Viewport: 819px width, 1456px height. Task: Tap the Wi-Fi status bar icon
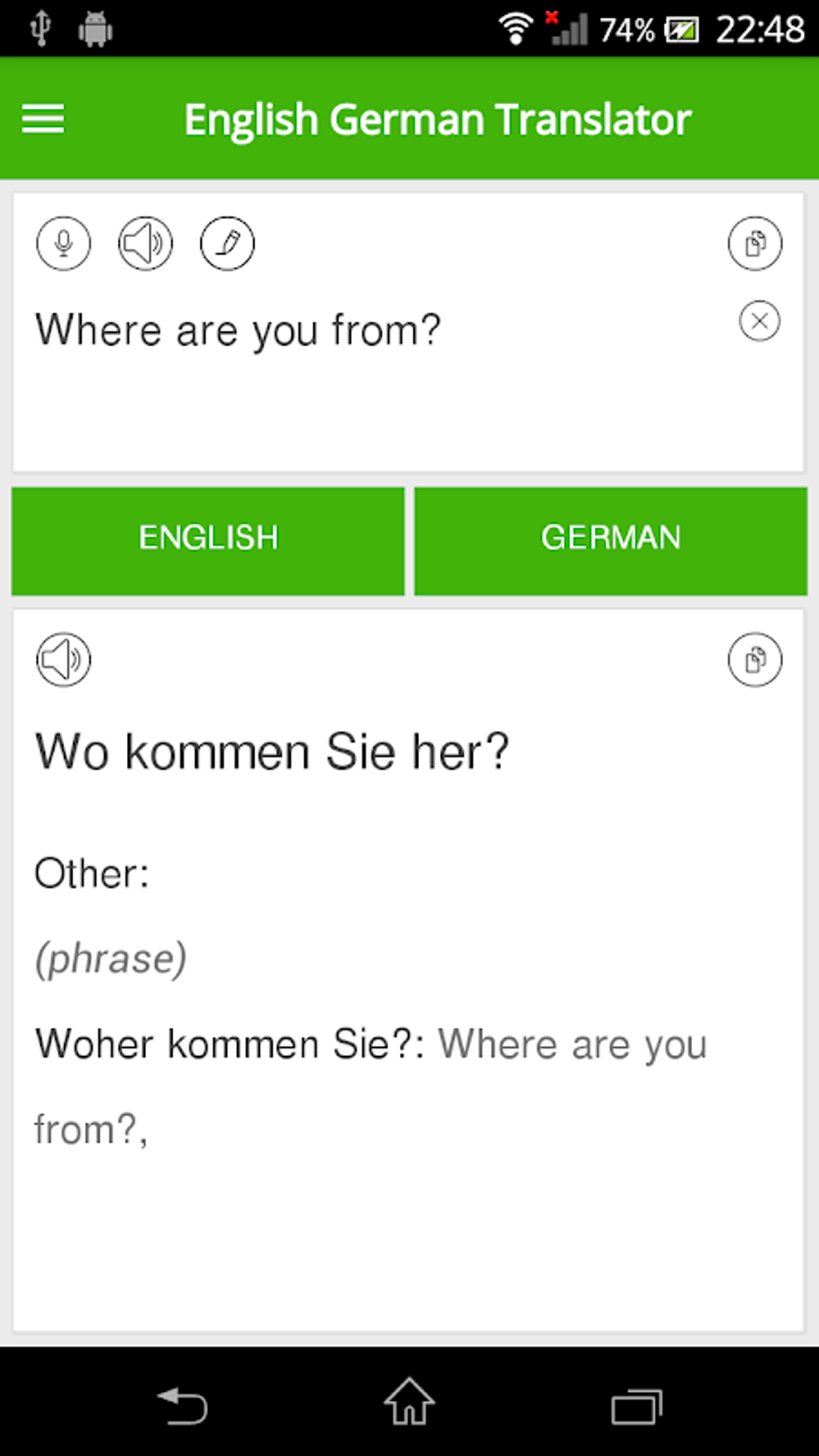click(x=515, y=29)
